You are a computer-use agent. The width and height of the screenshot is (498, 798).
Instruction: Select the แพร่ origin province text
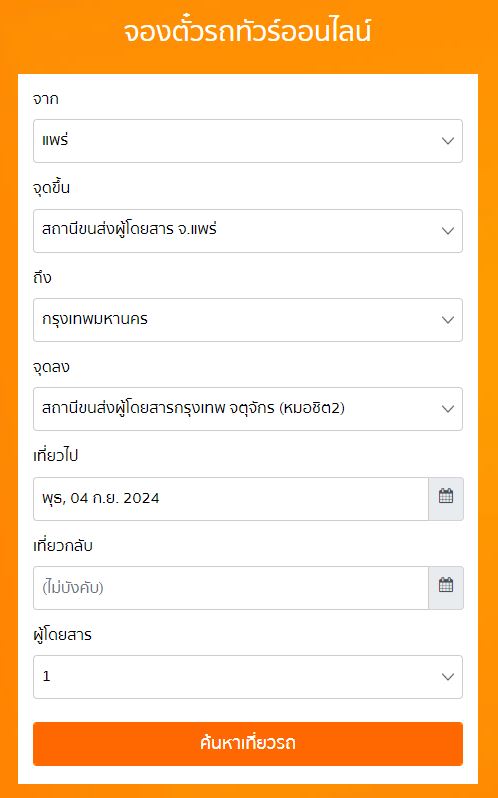(x=55, y=140)
